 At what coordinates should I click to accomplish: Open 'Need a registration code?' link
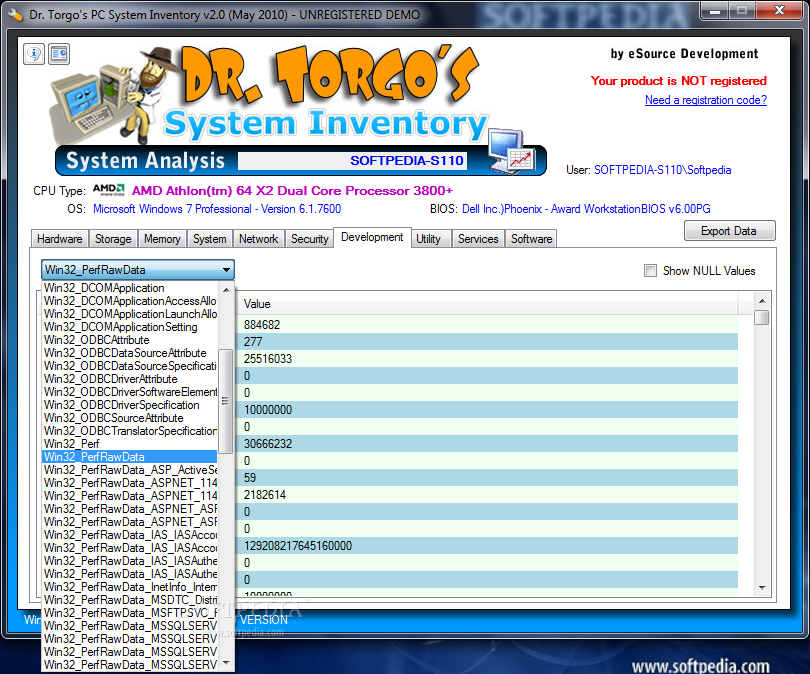(706, 100)
